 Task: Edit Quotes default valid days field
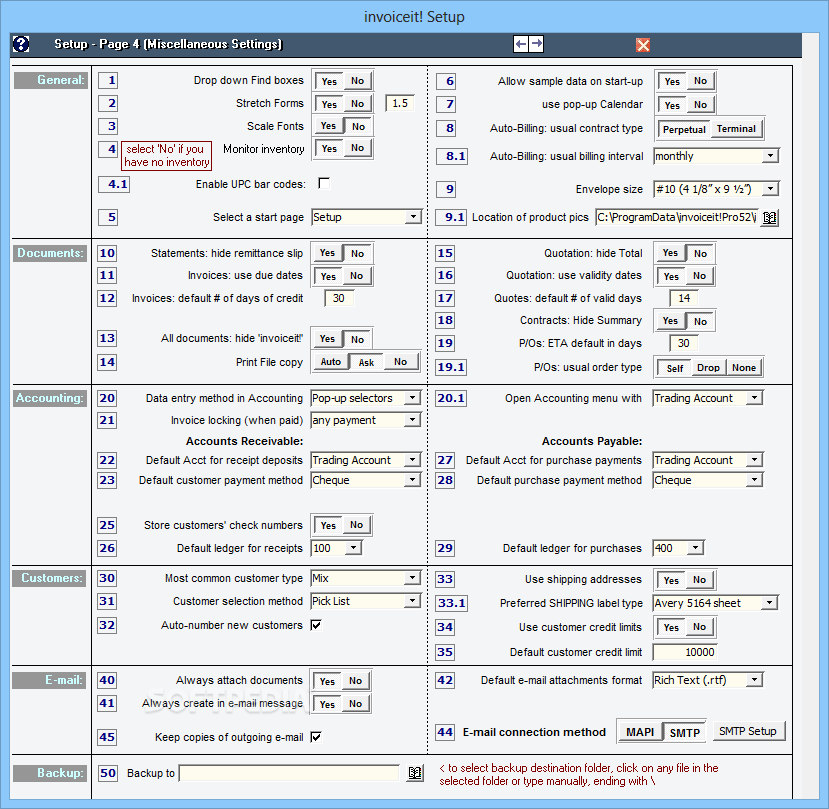click(x=684, y=298)
